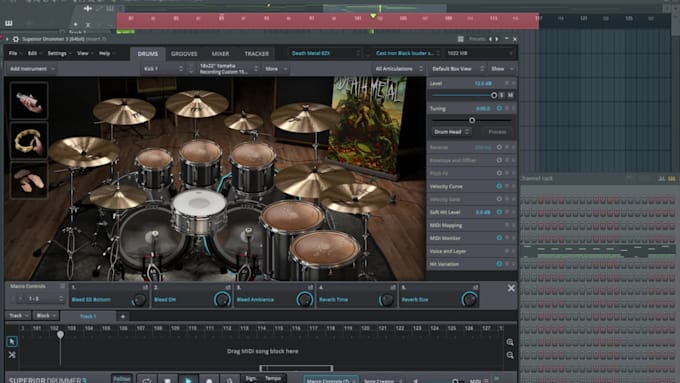Turn the Bleed Ambience macro knob

pos(304,299)
